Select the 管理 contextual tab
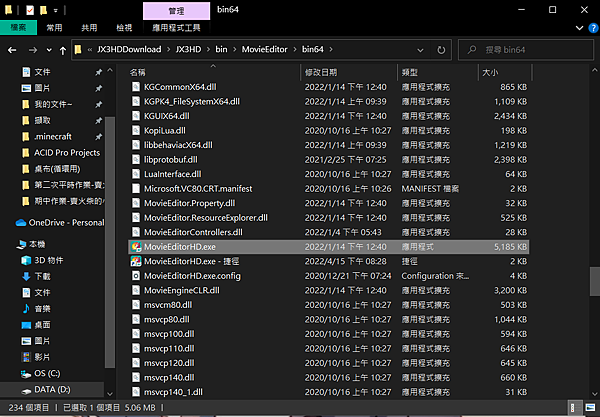The width and height of the screenshot is (600, 417). [176, 11]
